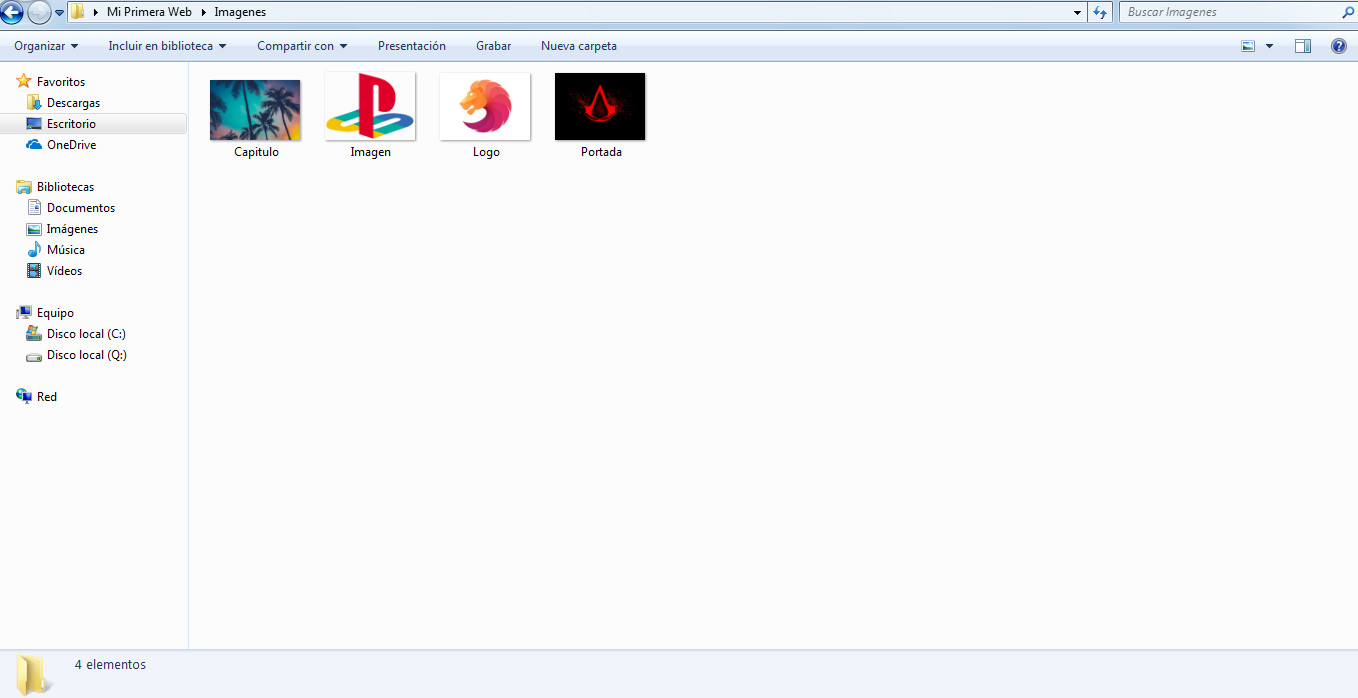This screenshot has width=1358, height=698.
Task: Click the Documentos library icon
Action: click(34, 208)
